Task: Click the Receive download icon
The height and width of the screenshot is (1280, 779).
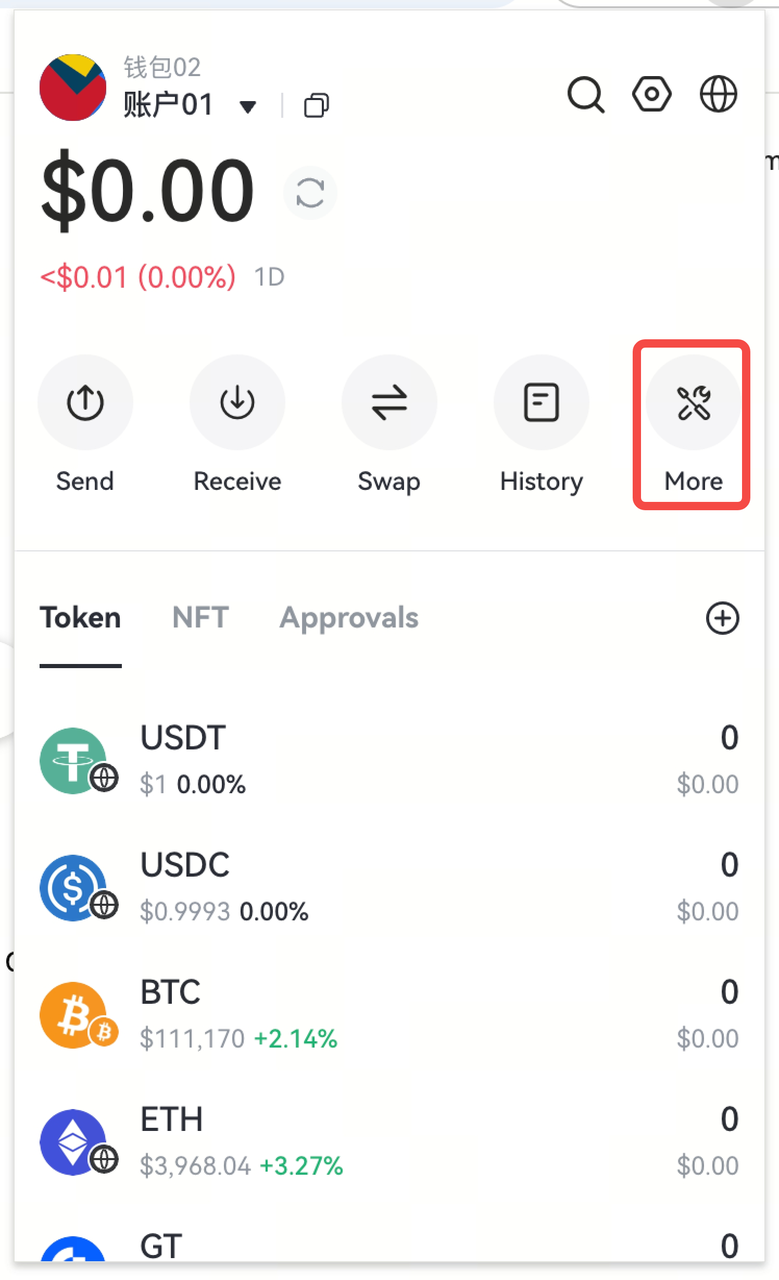Action: click(237, 403)
